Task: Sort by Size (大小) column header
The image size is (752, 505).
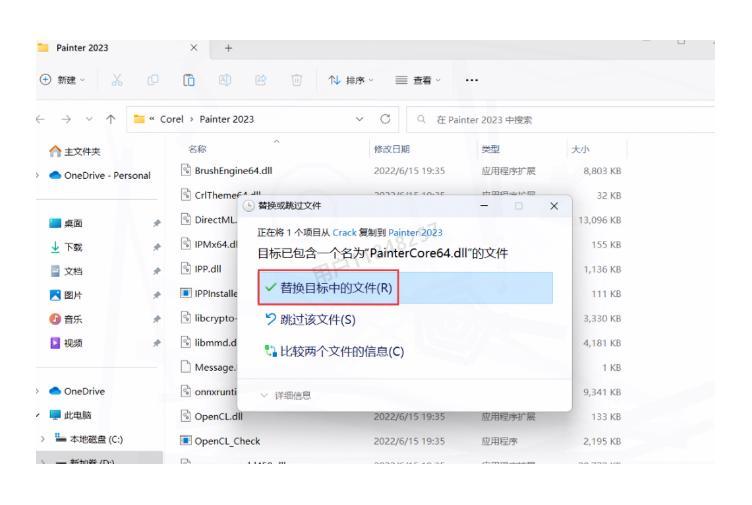Action: (580, 149)
